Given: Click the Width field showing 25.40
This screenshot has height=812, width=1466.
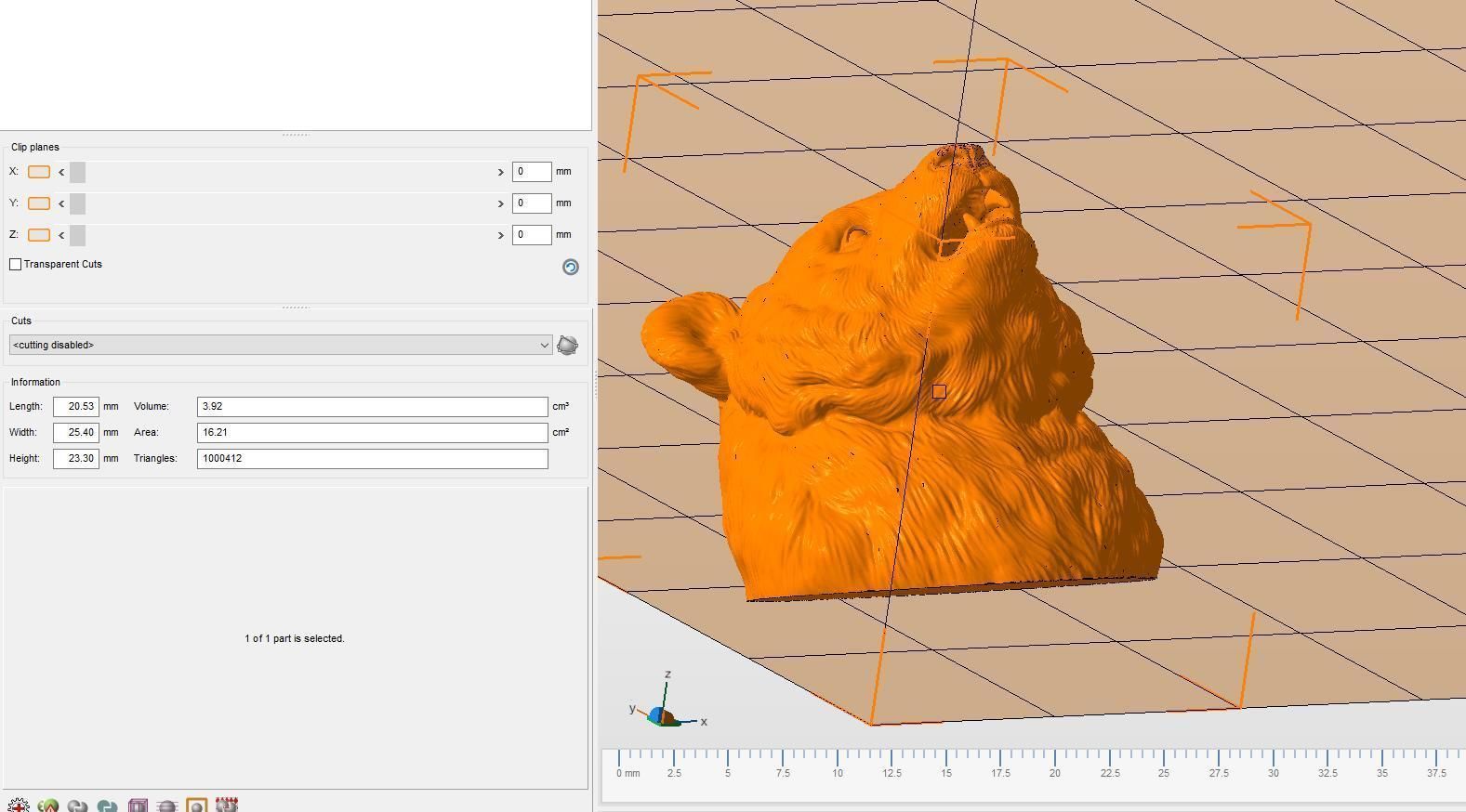Looking at the screenshot, I should 76,432.
